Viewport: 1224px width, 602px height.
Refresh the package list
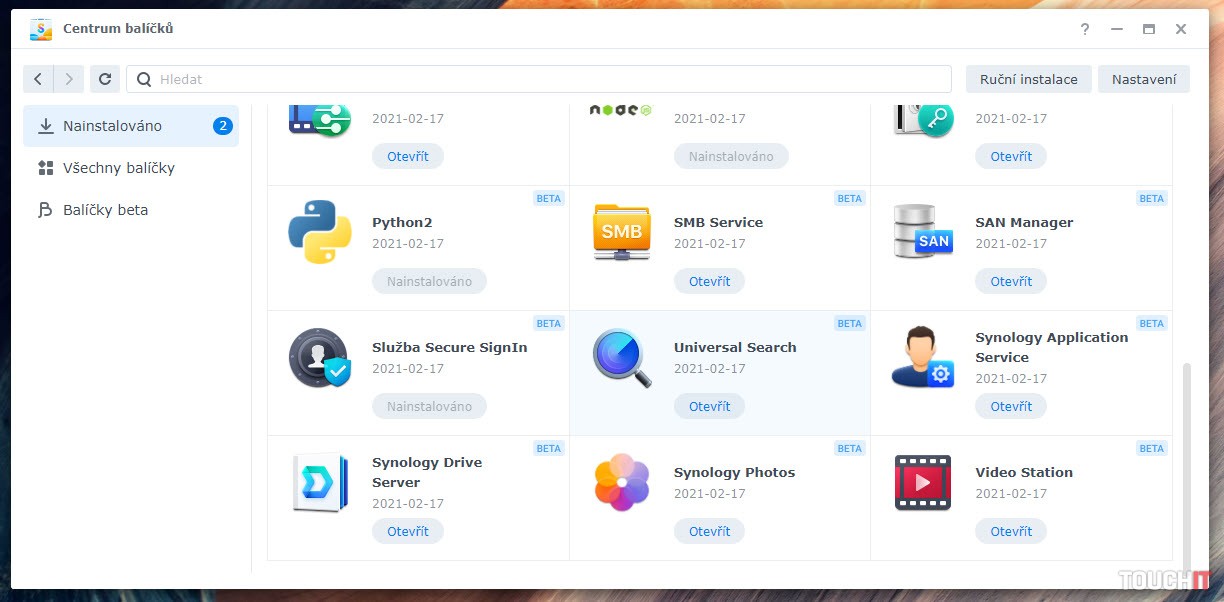click(x=105, y=79)
